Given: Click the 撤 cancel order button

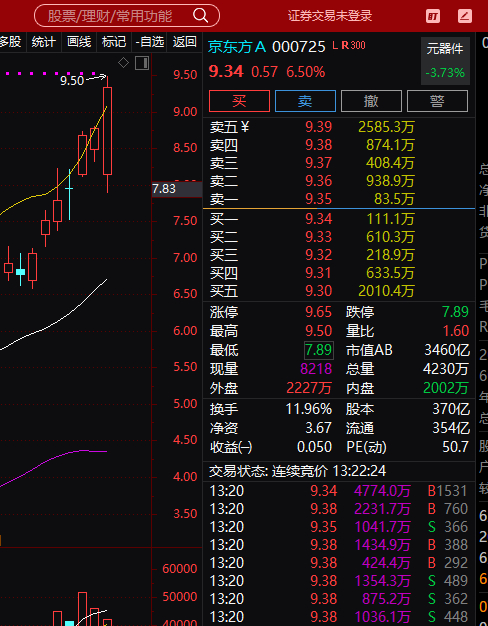Looking at the screenshot, I should point(371,101).
